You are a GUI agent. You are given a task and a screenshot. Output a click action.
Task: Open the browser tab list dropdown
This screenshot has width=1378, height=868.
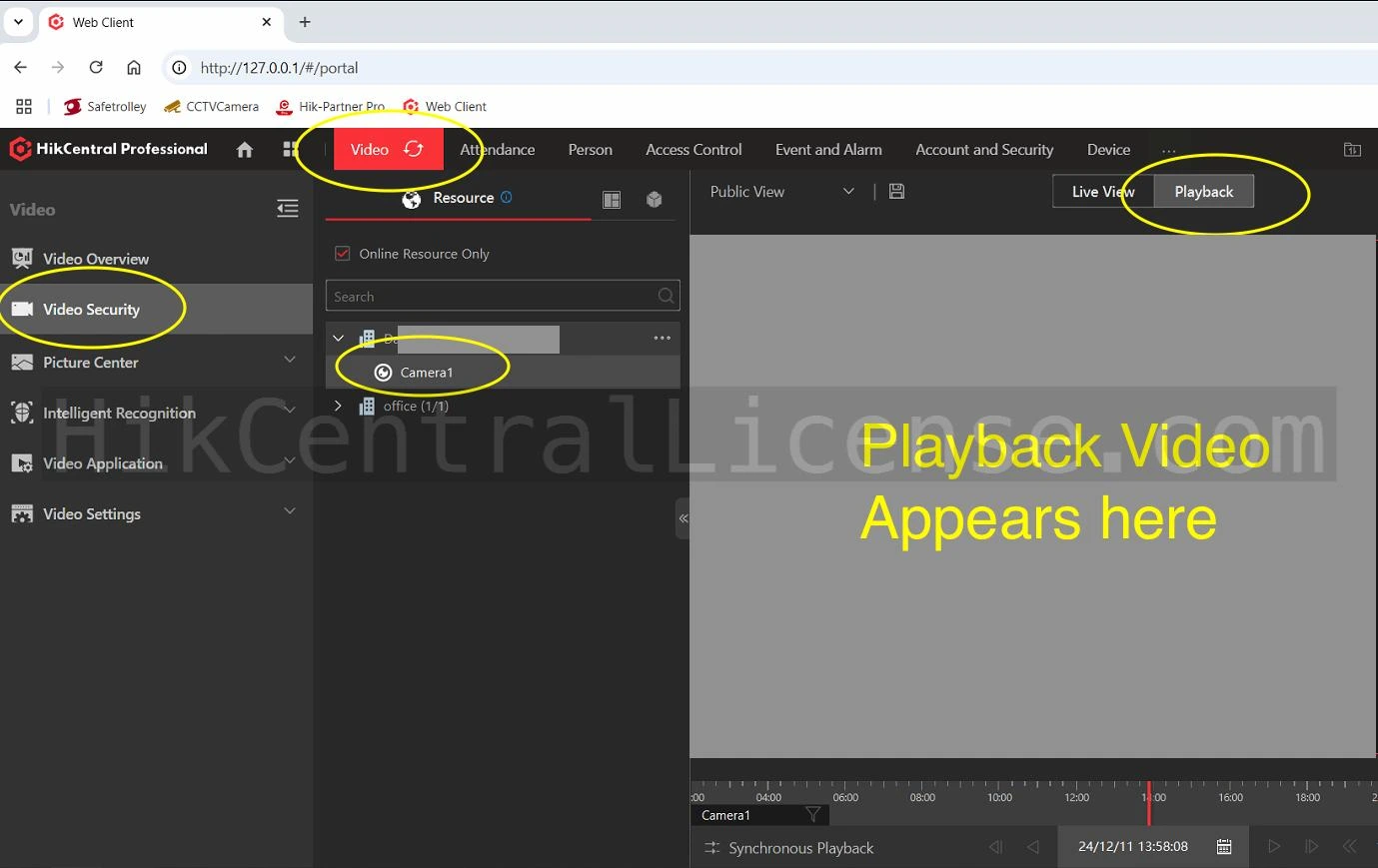pyautogui.click(x=18, y=22)
